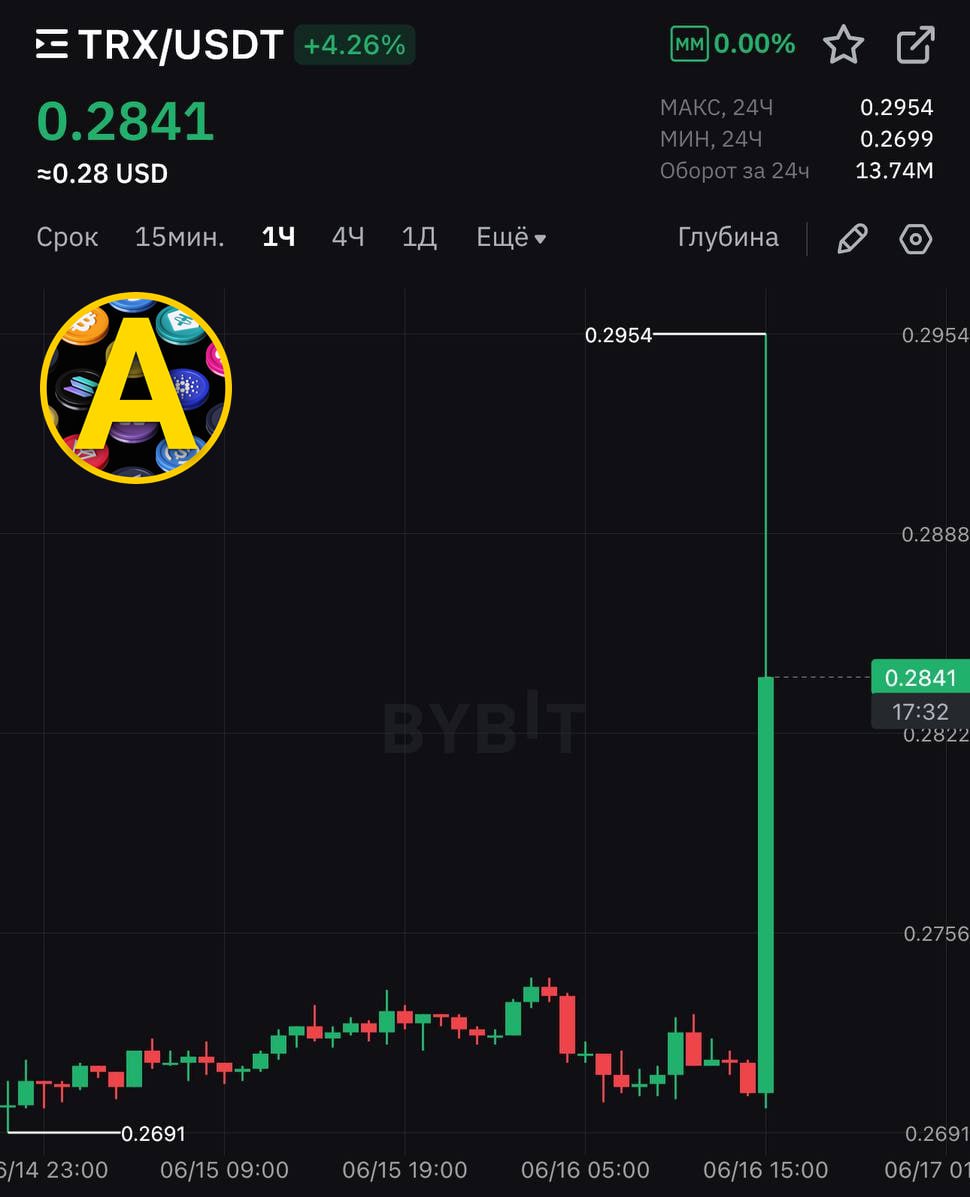Switch to the 1Д timeframe

click(419, 237)
